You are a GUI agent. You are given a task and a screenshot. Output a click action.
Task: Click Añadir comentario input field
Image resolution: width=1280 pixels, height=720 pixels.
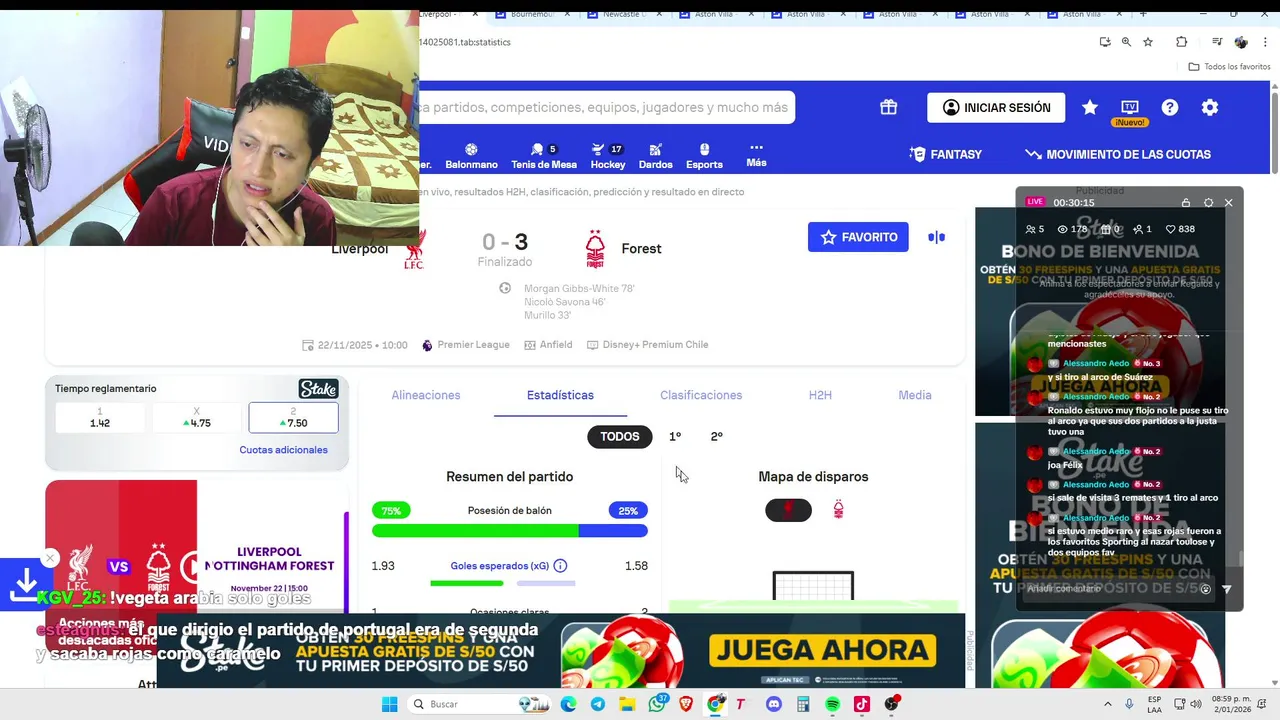(1108, 589)
